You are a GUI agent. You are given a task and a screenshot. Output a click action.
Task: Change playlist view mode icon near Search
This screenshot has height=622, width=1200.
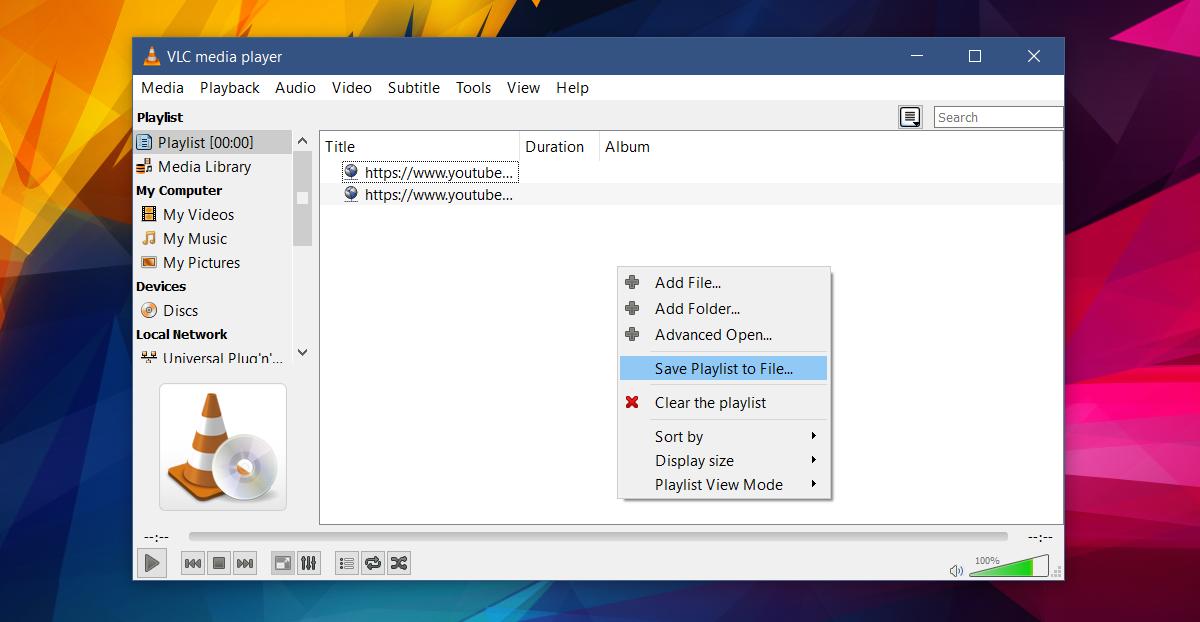910,117
